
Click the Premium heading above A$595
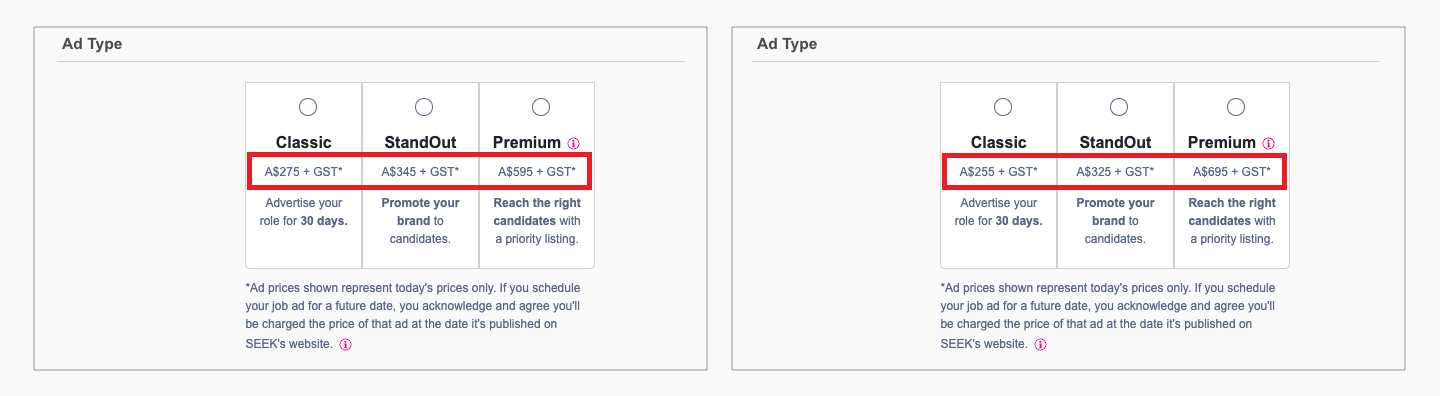click(x=527, y=142)
